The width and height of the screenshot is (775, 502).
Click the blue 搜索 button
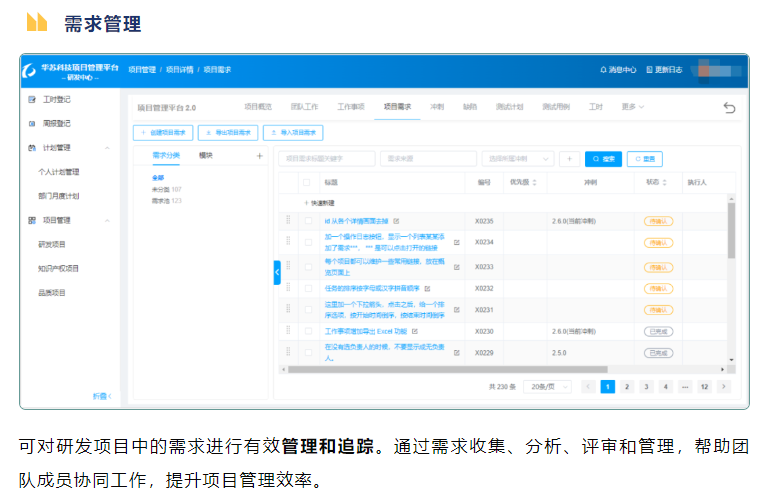[x=603, y=158]
